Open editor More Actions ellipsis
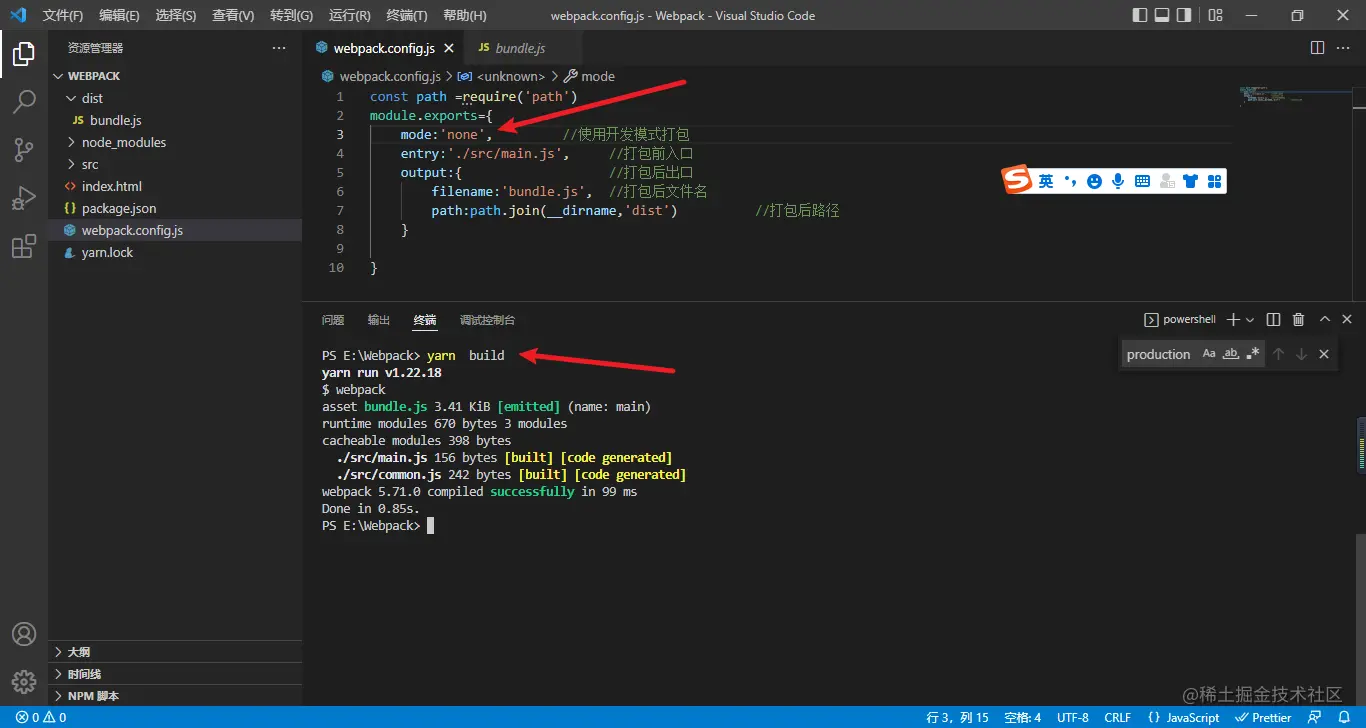 point(1345,48)
